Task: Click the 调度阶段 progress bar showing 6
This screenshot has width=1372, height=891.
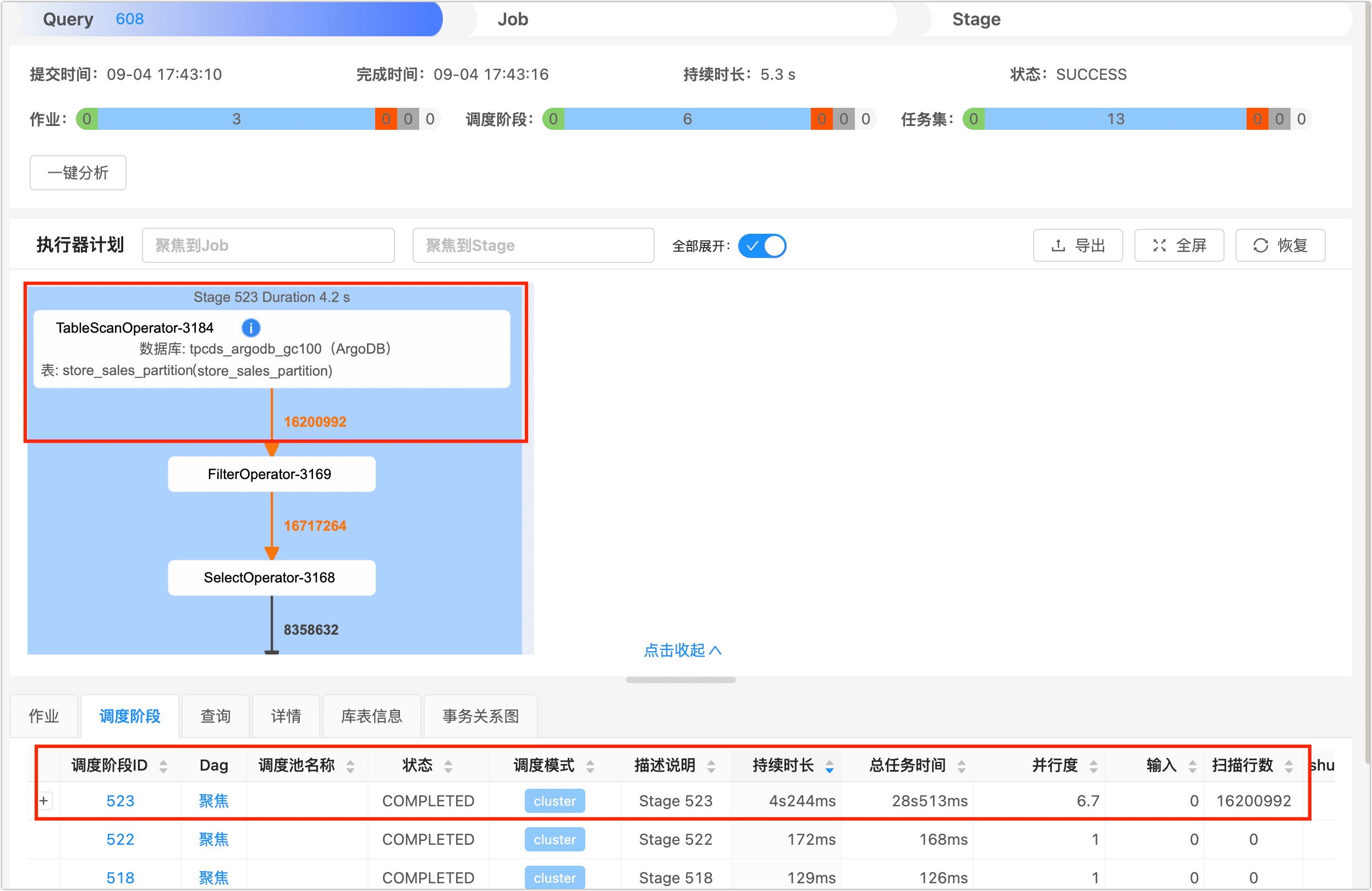Action: pyautogui.click(x=688, y=119)
